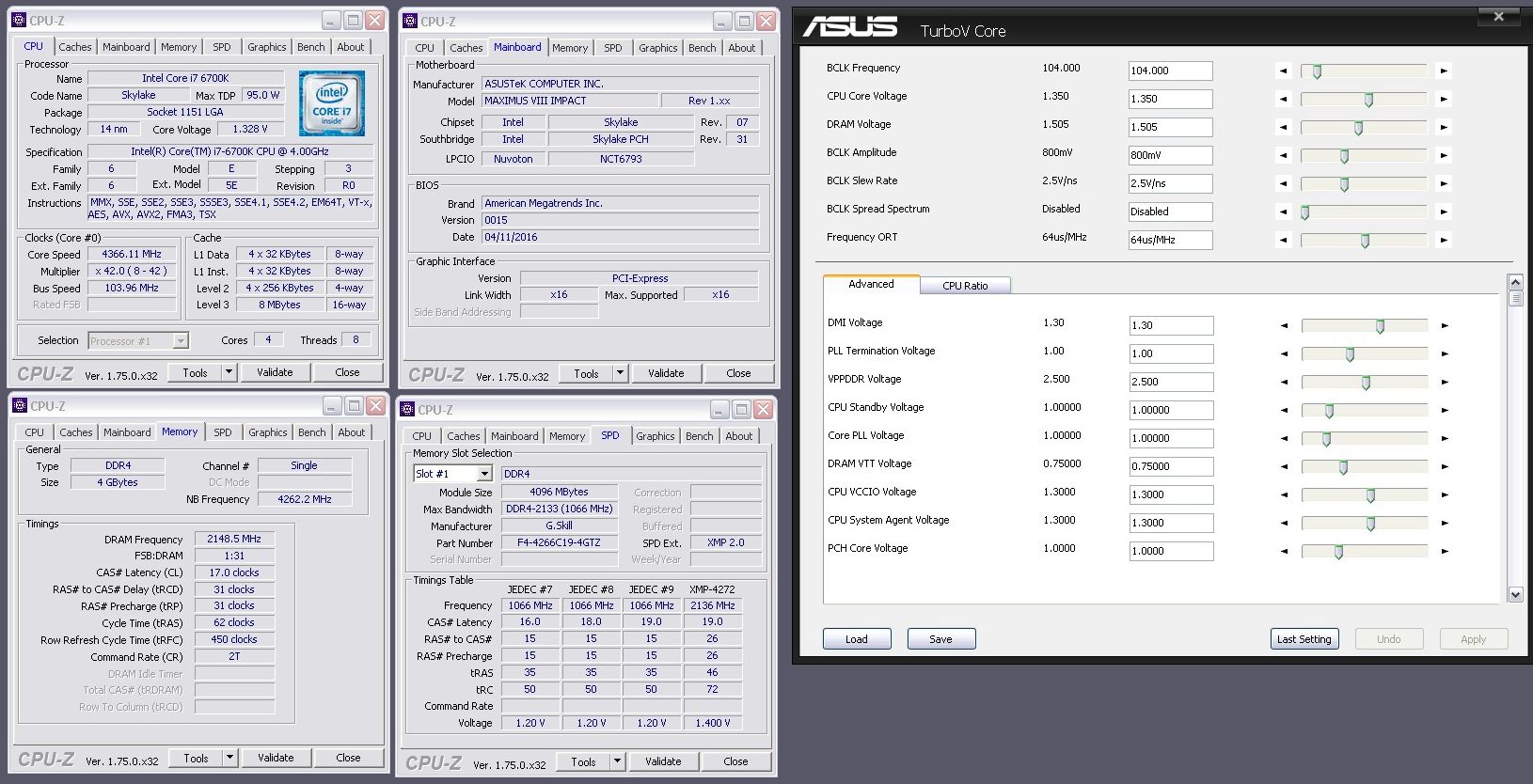
Task: Click the CPU Core Voltage slider handle
Action: click(x=1368, y=100)
